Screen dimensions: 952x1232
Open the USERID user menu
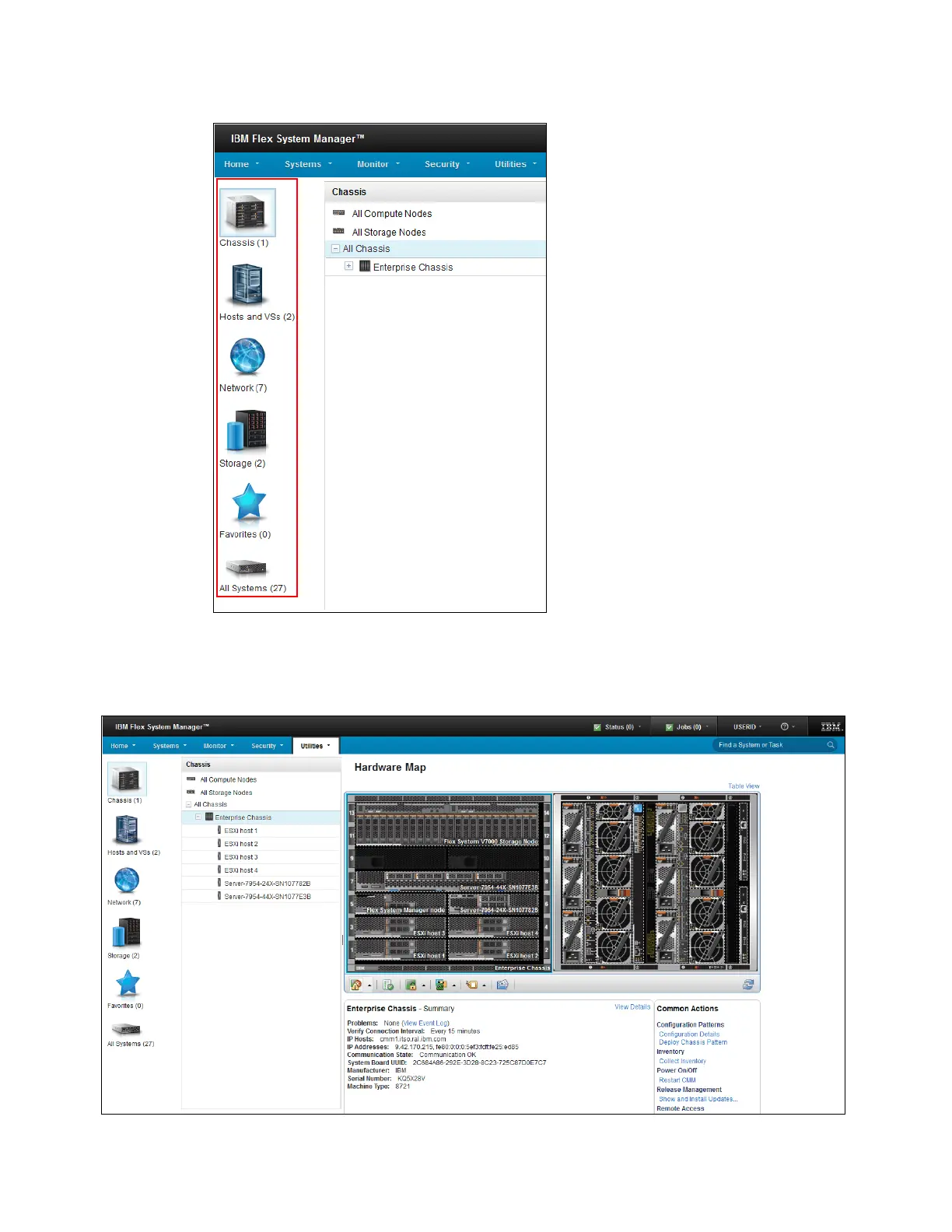coord(747,727)
